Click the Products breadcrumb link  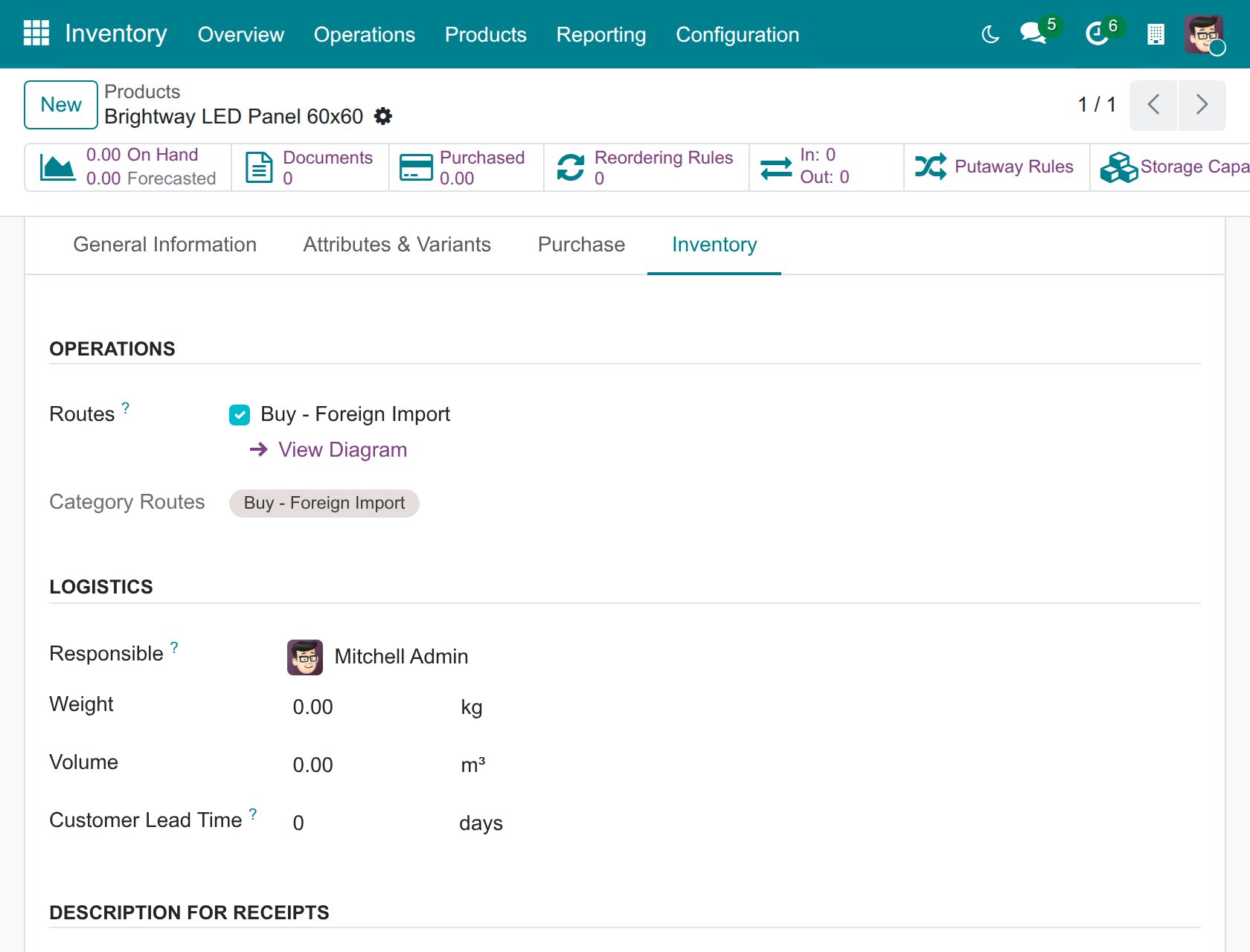[142, 91]
